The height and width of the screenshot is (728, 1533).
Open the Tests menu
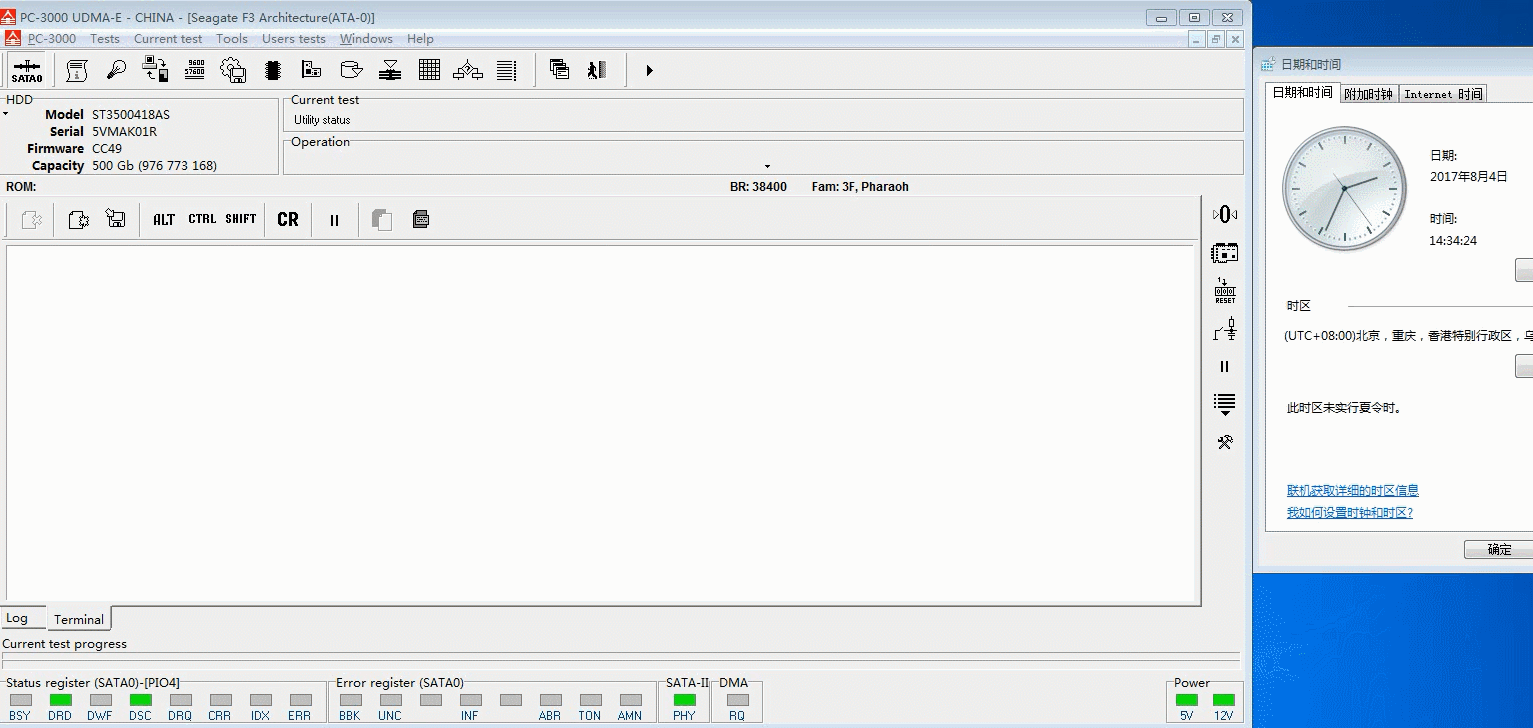pyautogui.click(x=105, y=39)
